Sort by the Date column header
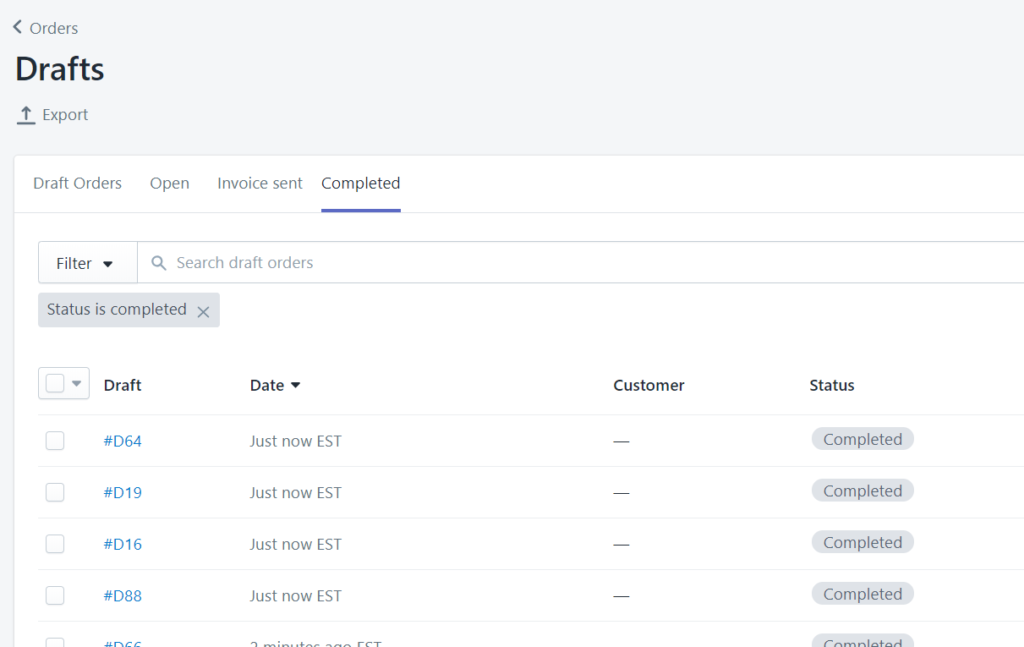The height and width of the screenshot is (647, 1024). click(267, 386)
